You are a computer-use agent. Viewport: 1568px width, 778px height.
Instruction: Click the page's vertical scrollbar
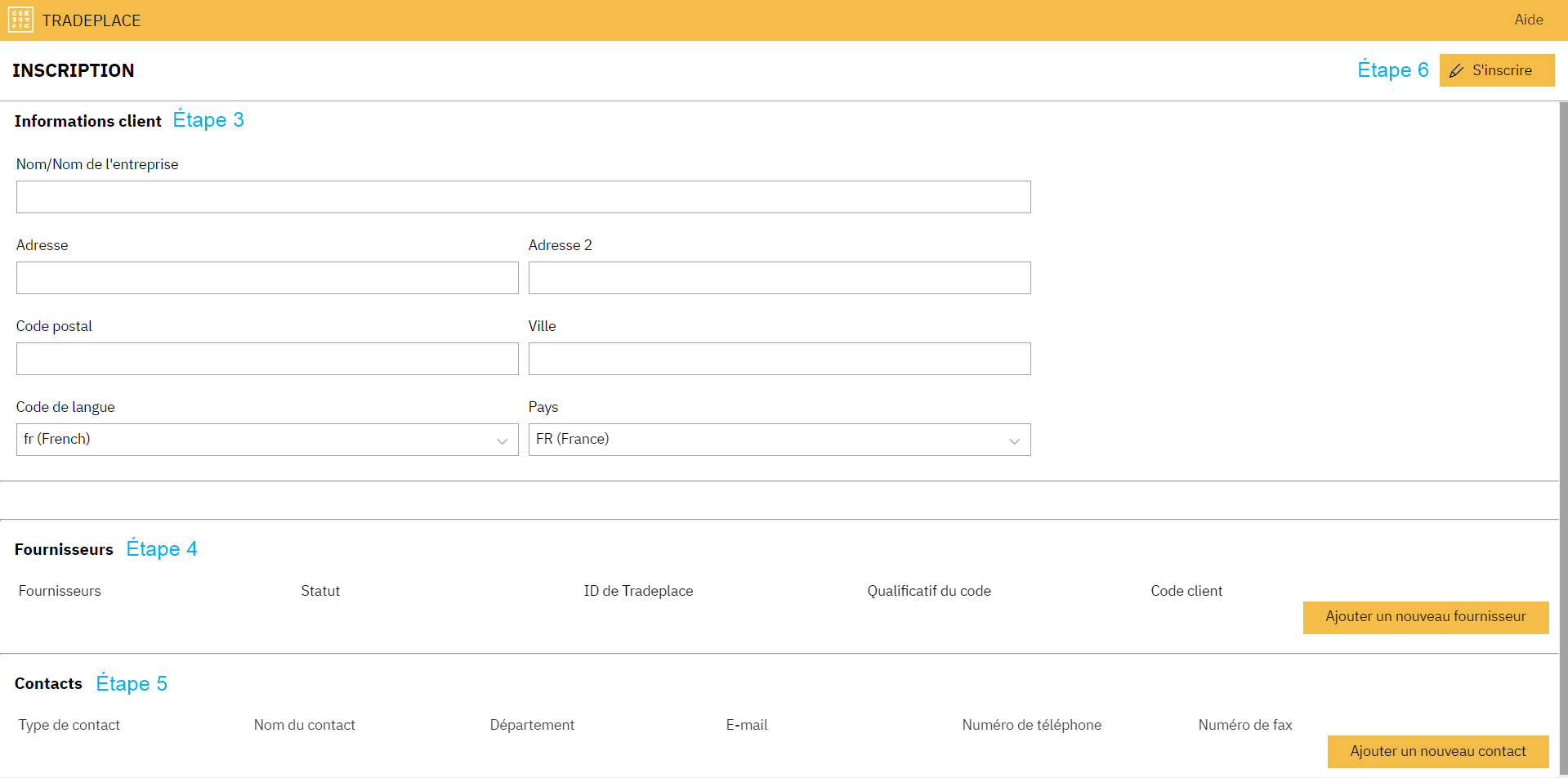1563,409
